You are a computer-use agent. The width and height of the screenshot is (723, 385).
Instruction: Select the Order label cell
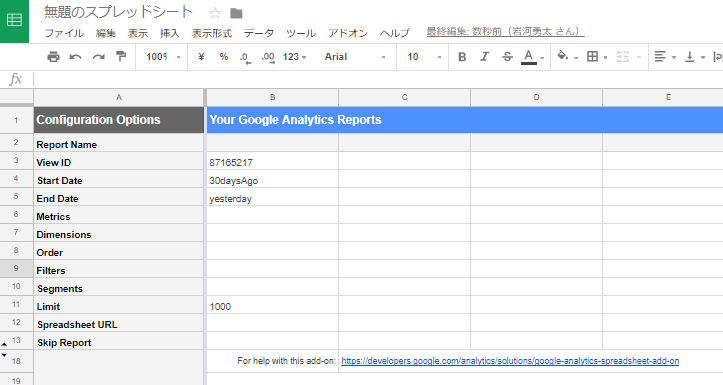[x=119, y=252]
